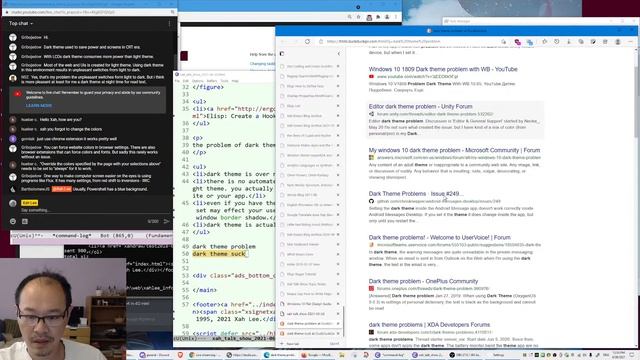Open File Explorer from the taskbar
Screen dimensions: 640x360
(x=342, y=355)
